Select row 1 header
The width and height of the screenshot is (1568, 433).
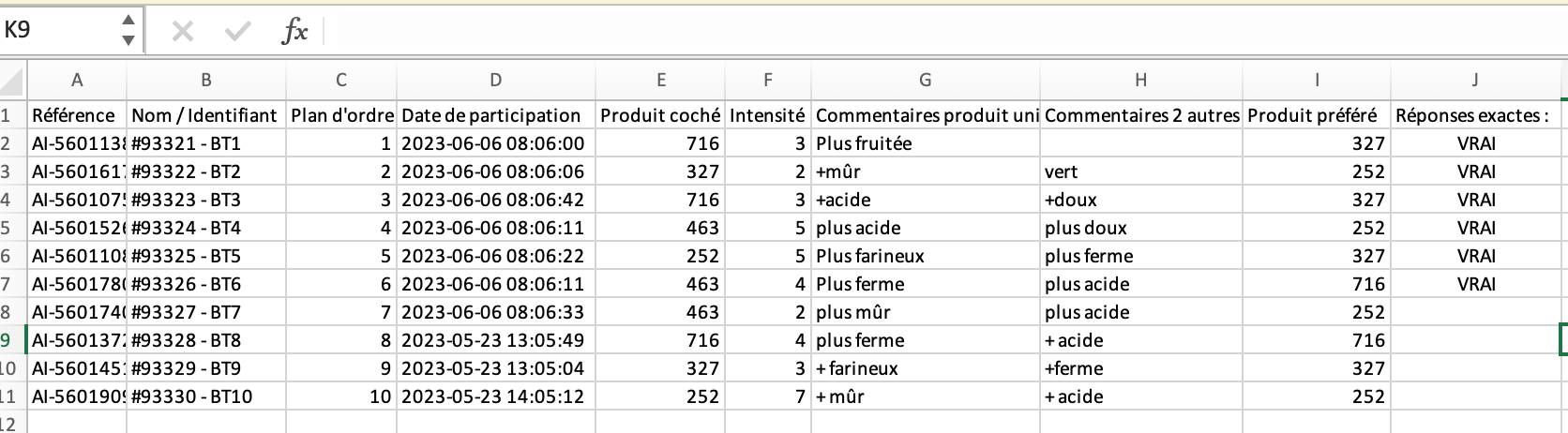(8, 115)
